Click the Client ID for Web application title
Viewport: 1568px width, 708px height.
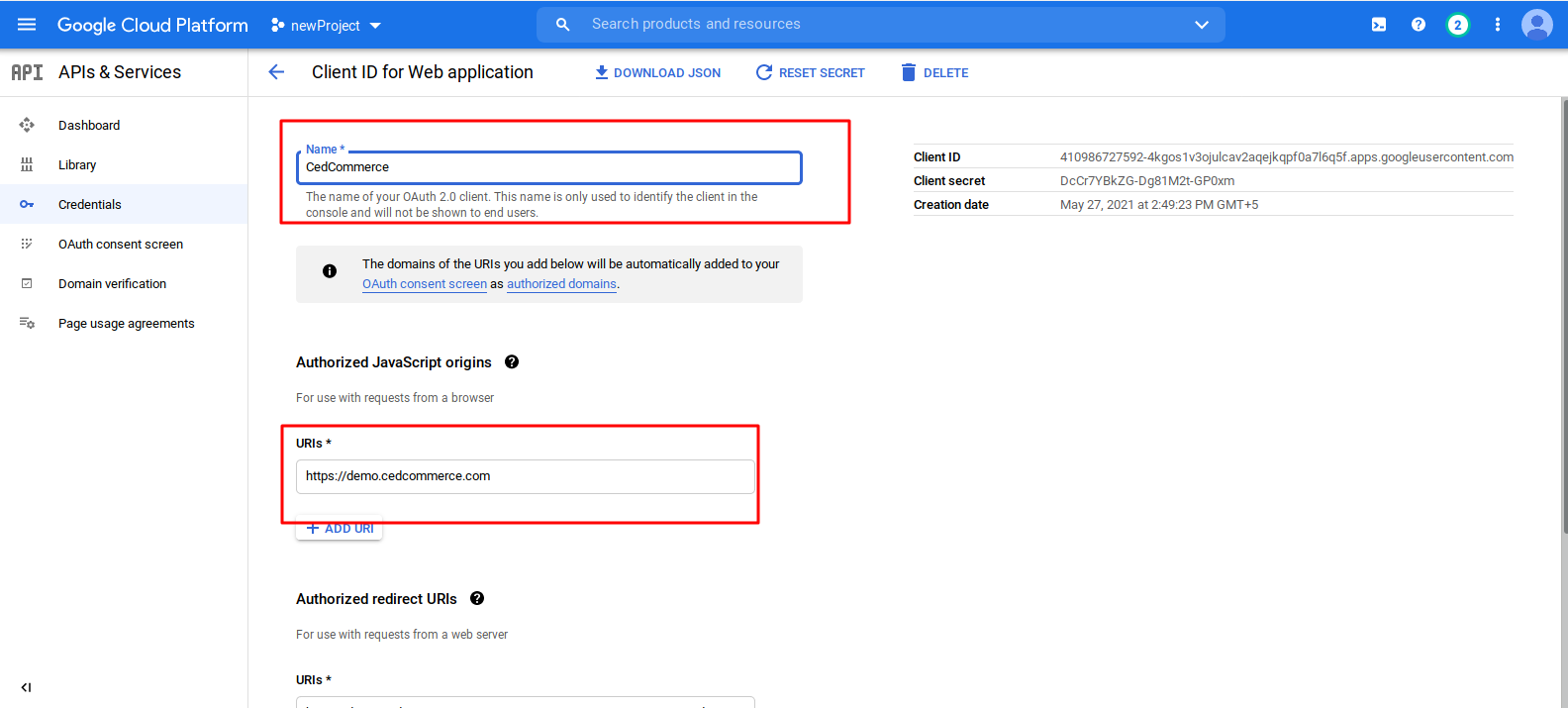423,72
